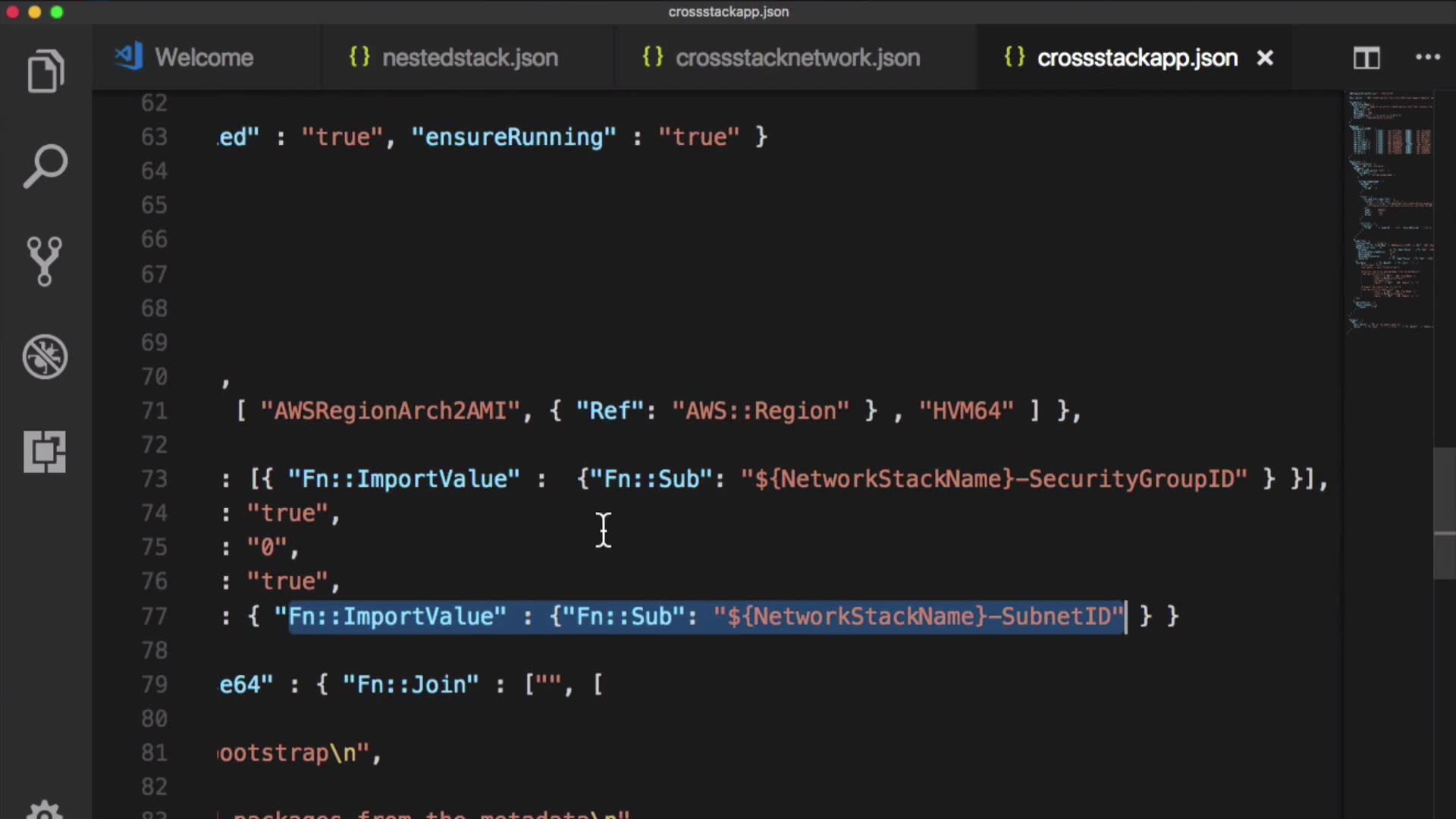Switch to crossstacknetwork.json tab
The image size is (1456, 819).
pyautogui.click(x=797, y=58)
